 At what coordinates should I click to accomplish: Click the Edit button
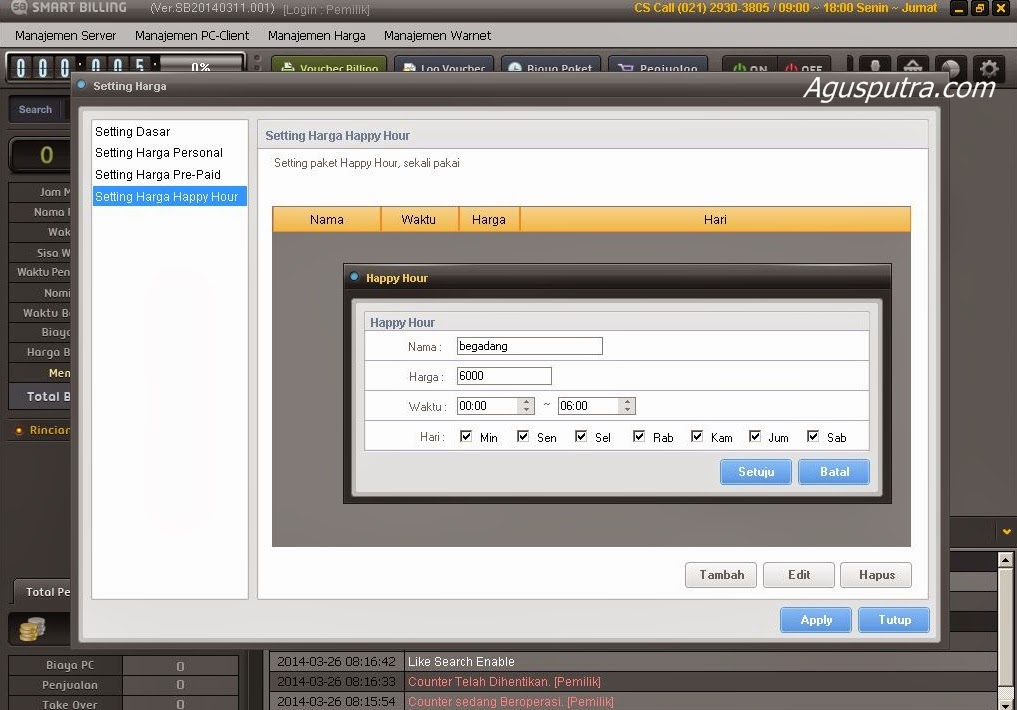coord(798,574)
